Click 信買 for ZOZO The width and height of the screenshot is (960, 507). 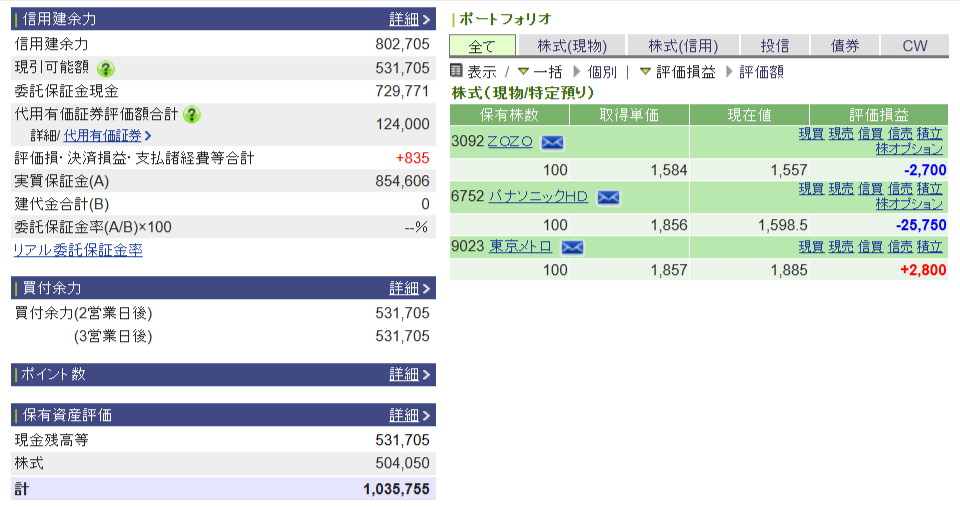(870, 133)
